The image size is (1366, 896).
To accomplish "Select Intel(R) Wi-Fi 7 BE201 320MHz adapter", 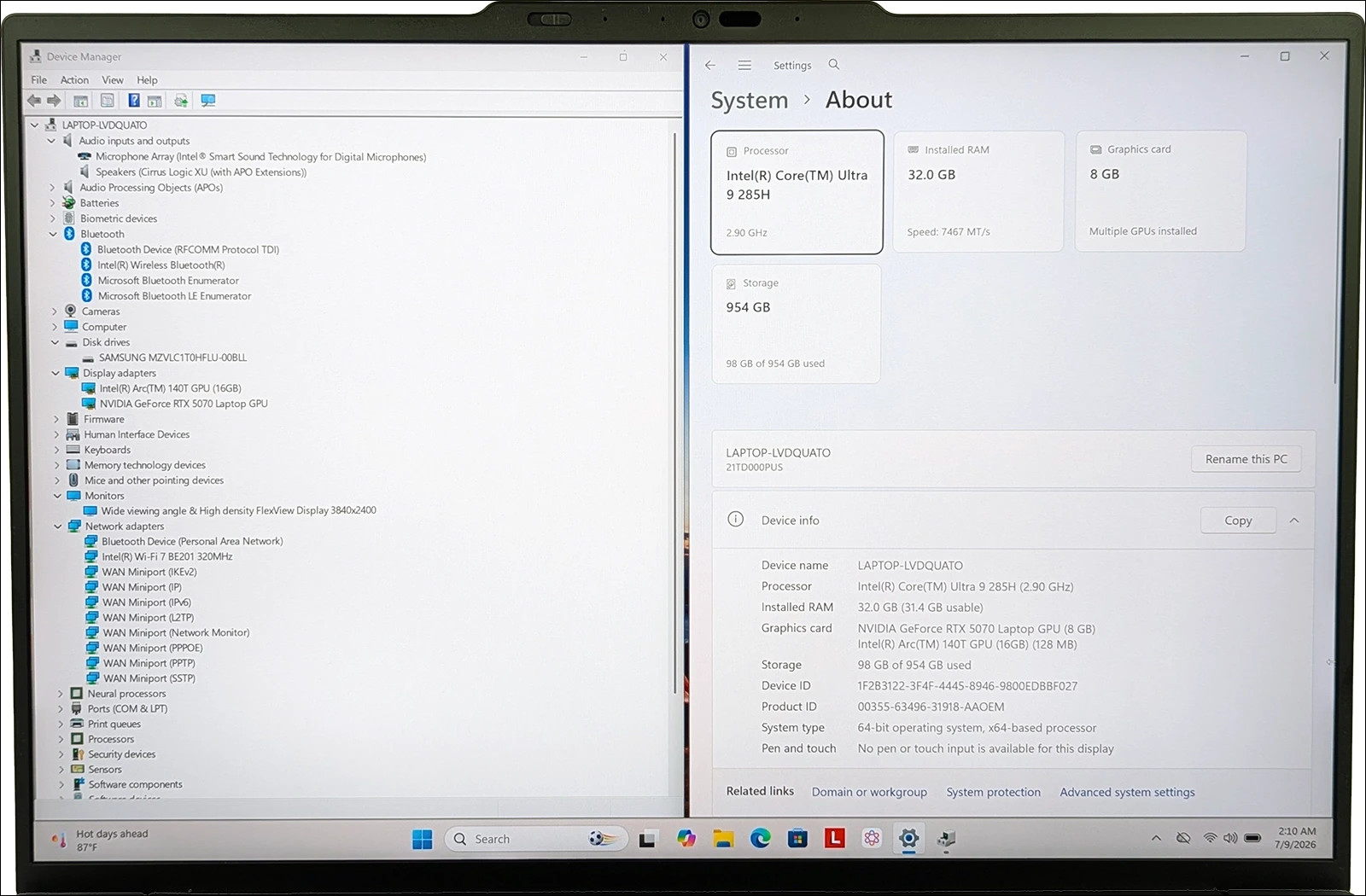I will click(166, 556).
